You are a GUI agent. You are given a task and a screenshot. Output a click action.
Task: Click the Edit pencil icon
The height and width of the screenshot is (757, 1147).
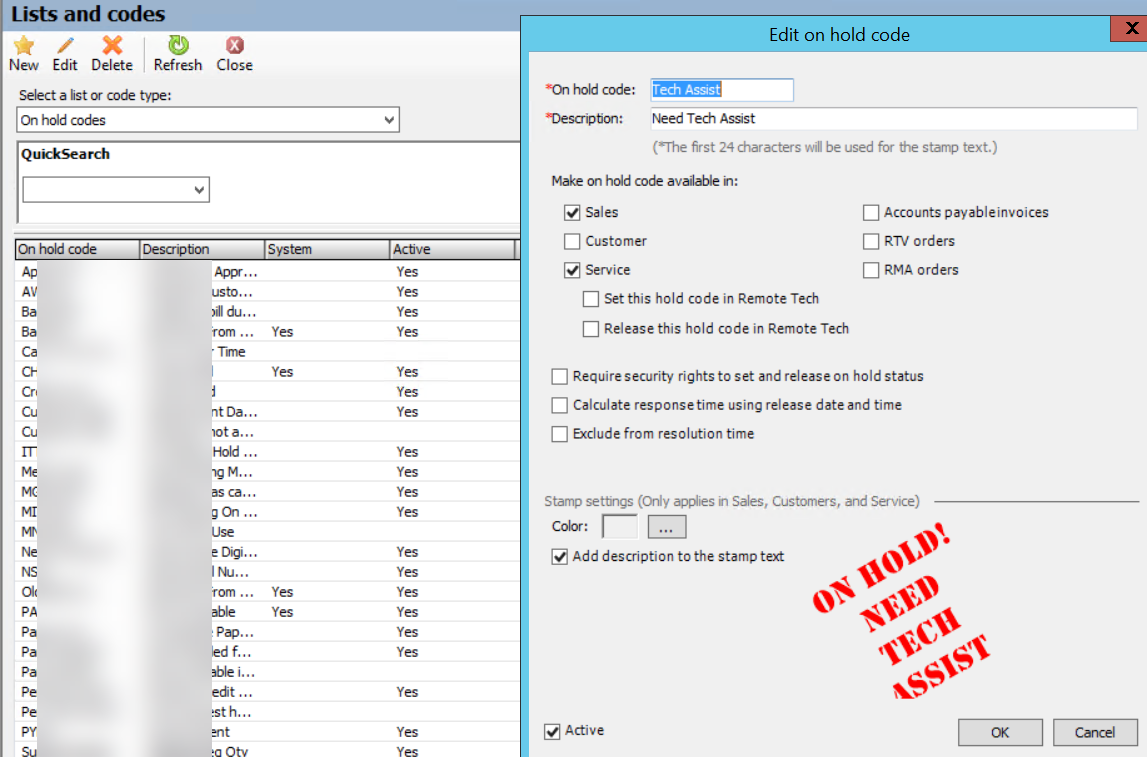(65, 45)
